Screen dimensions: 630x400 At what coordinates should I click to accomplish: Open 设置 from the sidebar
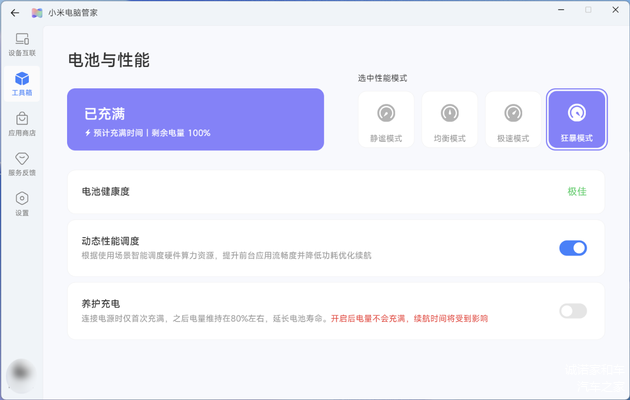(22, 203)
